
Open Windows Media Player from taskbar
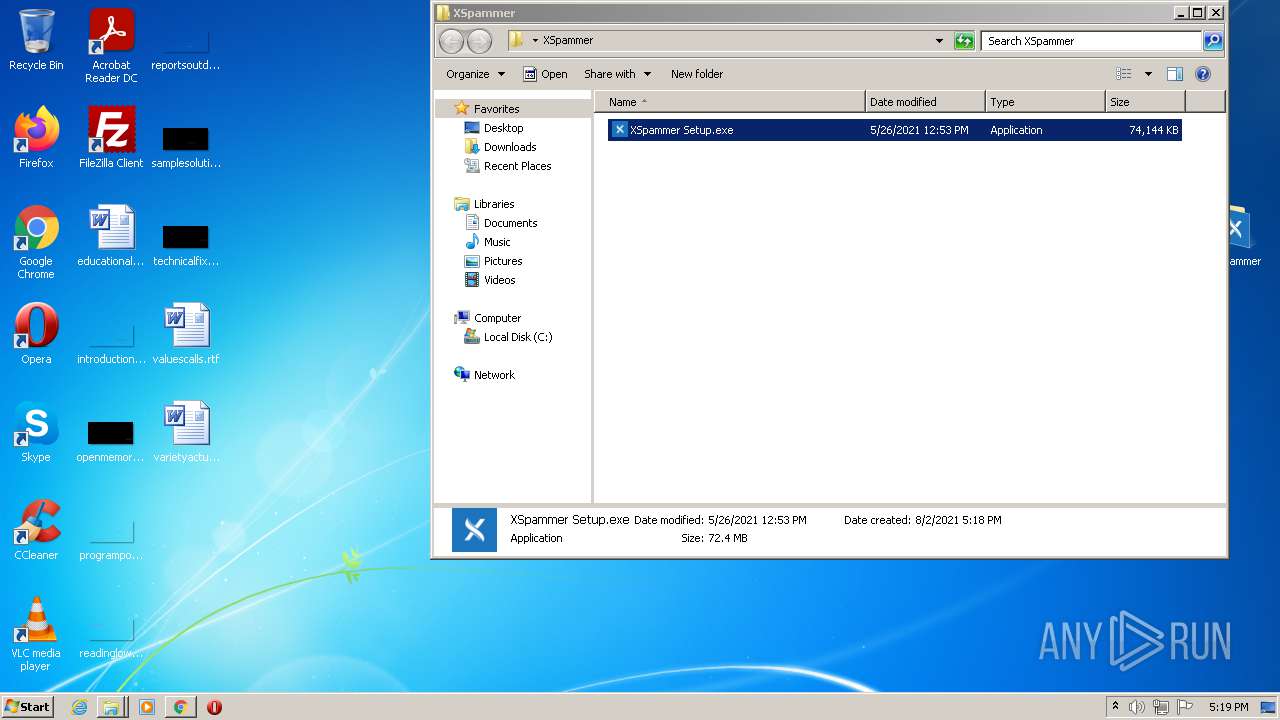point(147,707)
